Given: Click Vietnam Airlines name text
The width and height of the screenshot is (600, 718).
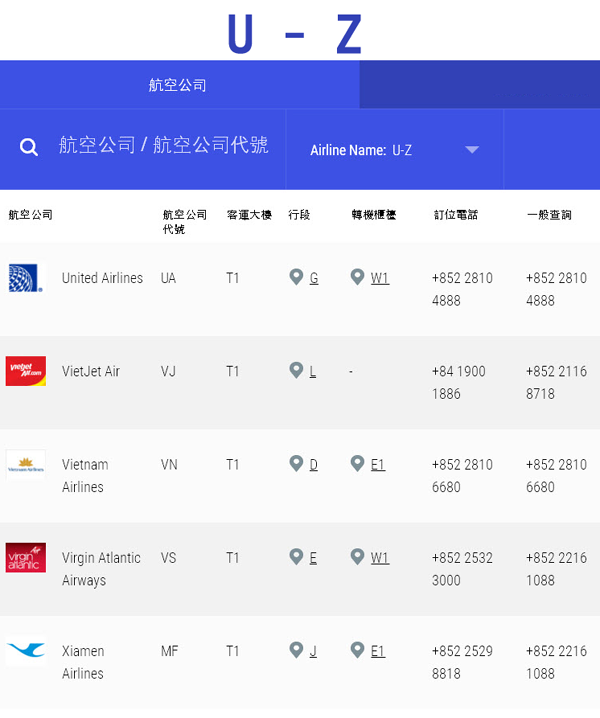Looking at the screenshot, I should tap(85, 476).
